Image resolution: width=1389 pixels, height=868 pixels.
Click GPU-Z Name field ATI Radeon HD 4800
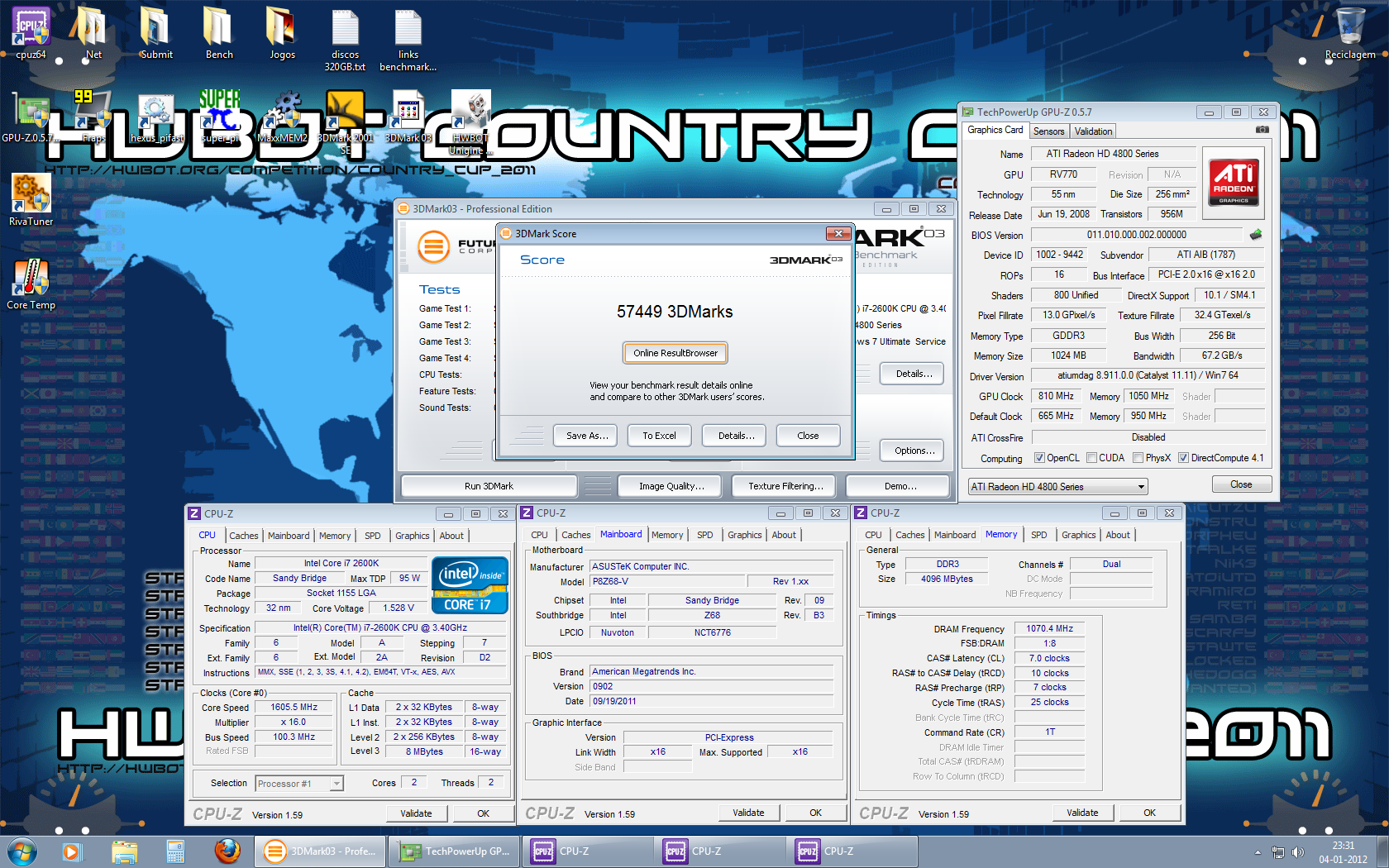pos(1113,154)
